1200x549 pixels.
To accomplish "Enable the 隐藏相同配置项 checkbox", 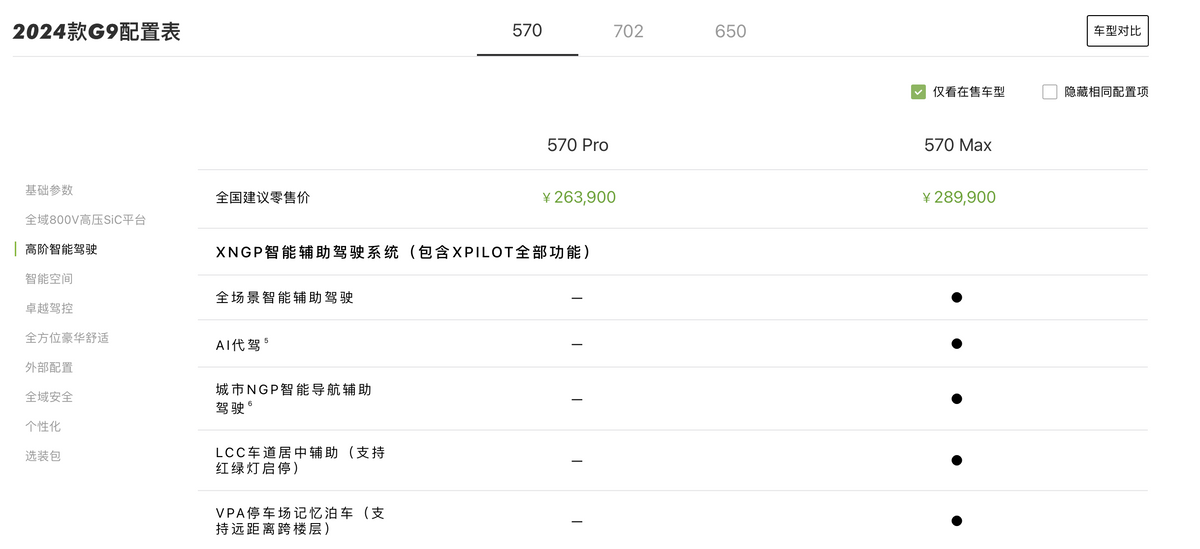I will [1050, 92].
